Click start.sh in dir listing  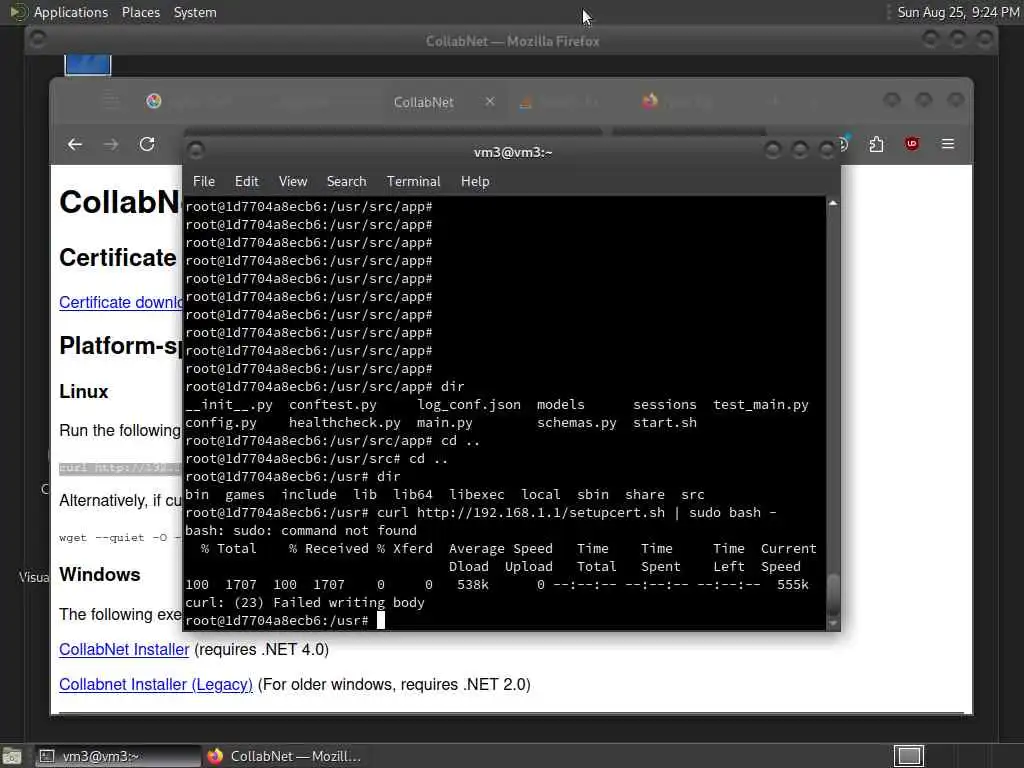click(665, 423)
